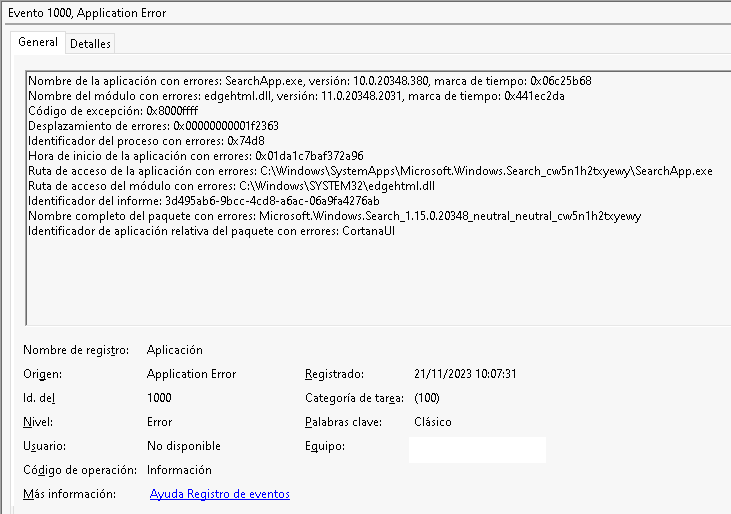This screenshot has width=731, height=514.
Task: Click the 'Error' value next to 'Nivel'
Action: click(159, 422)
